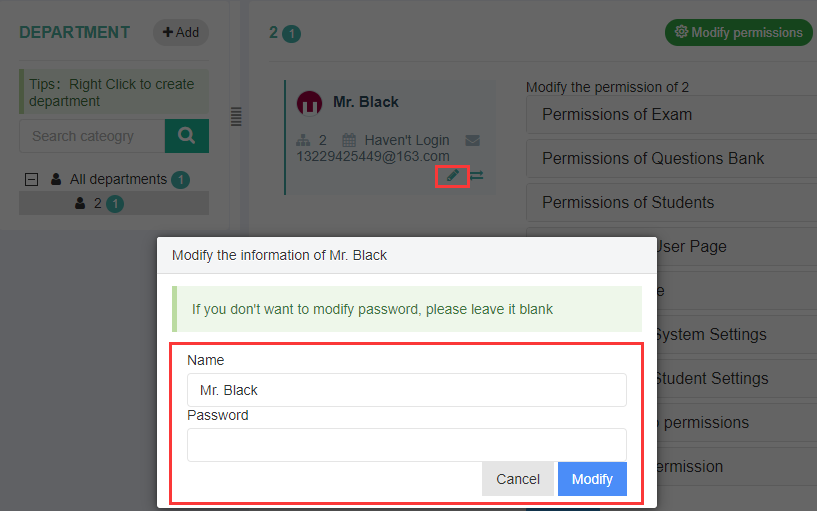Screen dimensions: 817x511
Task: Click the Password input field
Action: point(407,445)
